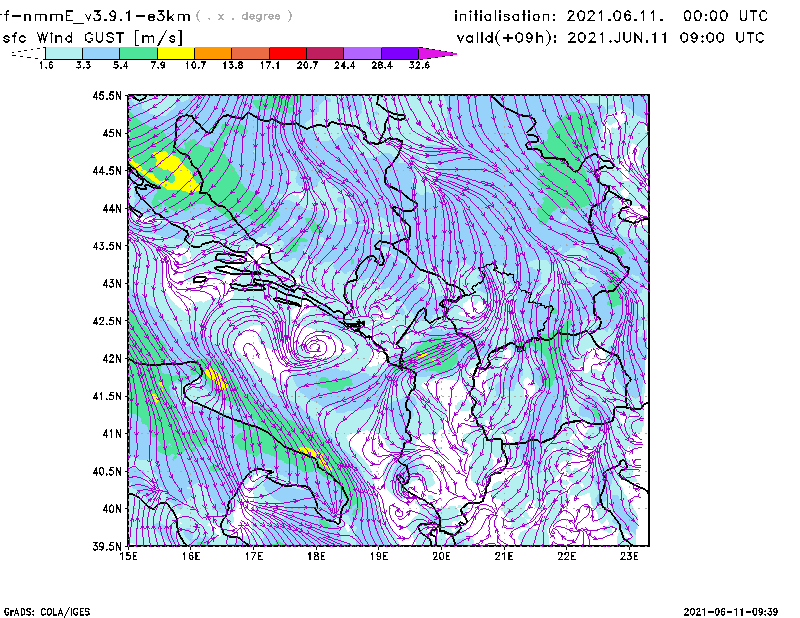Pick the orange 10.7–13.8 legend swatch

(x=213, y=53)
